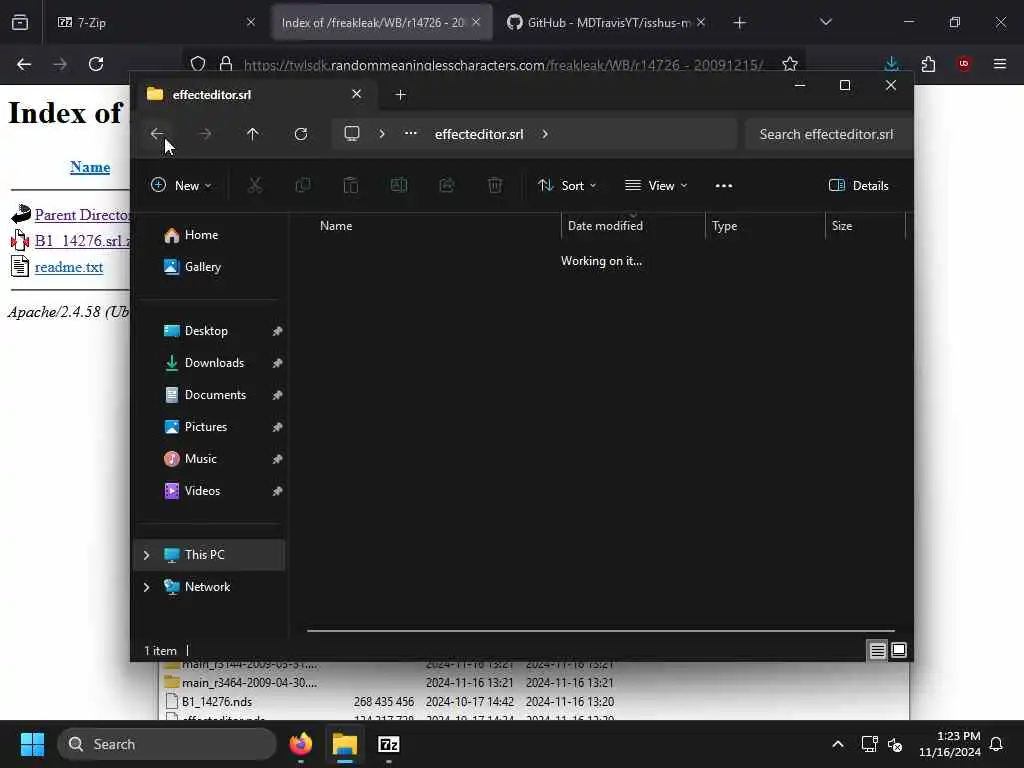Open the Firefox extensions puzzle icon
Screen dimensions: 1024x768
tap(928, 64)
